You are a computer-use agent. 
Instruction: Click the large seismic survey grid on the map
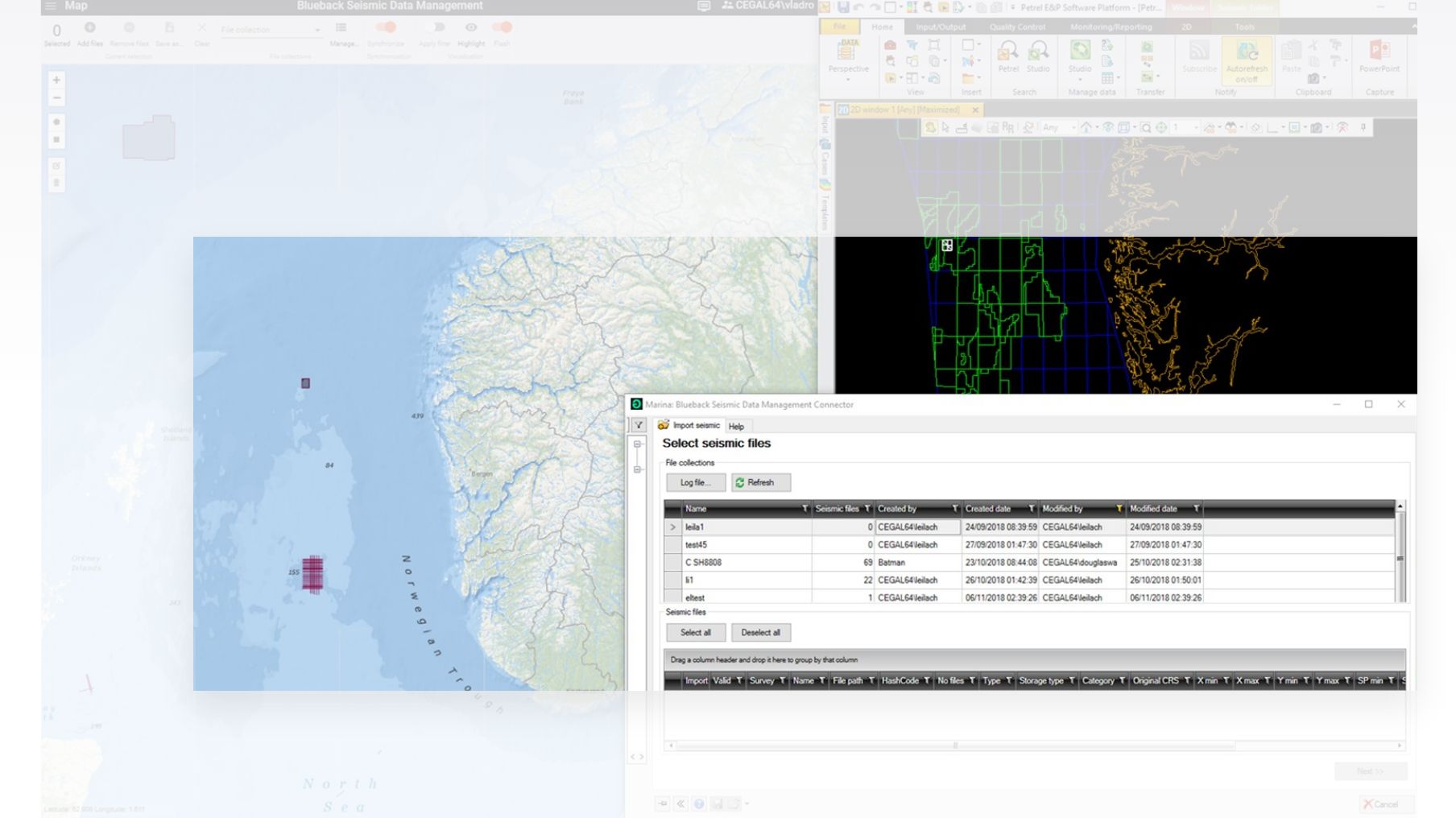[312, 574]
